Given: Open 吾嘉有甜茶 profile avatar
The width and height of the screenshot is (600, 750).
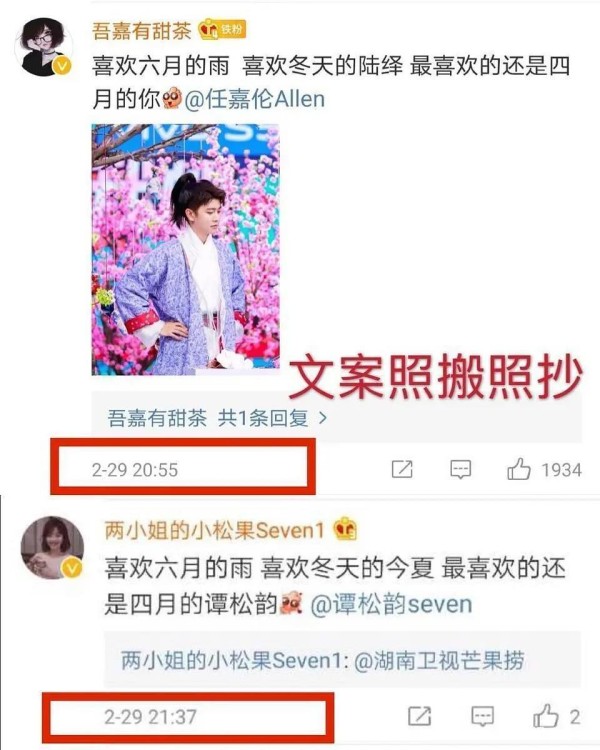Looking at the screenshot, I should pyautogui.click(x=44, y=47).
